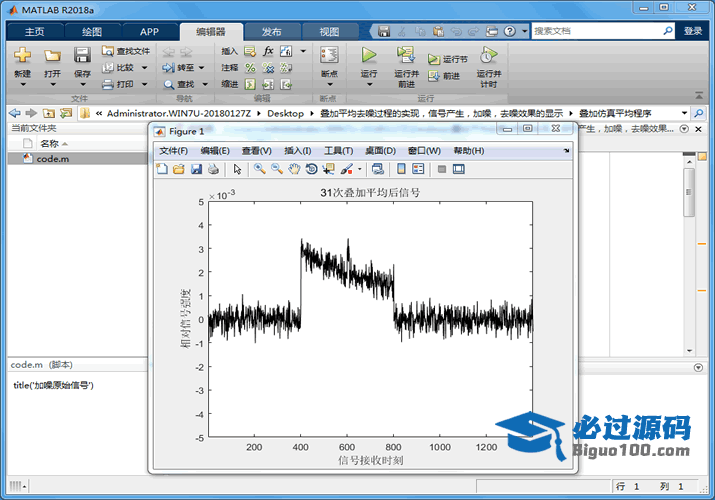Click the editor vertical scrollbar thumb
This screenshot has width=715, height=500.
(689, 192)
